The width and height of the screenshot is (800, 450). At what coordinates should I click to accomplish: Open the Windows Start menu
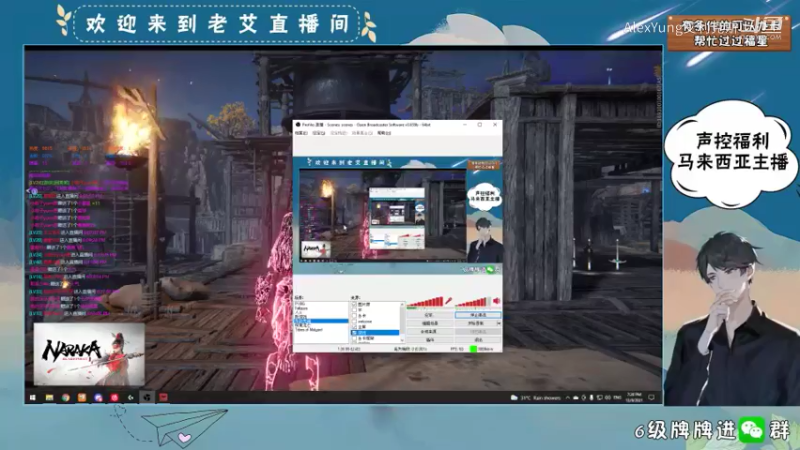tap(33, 397)
